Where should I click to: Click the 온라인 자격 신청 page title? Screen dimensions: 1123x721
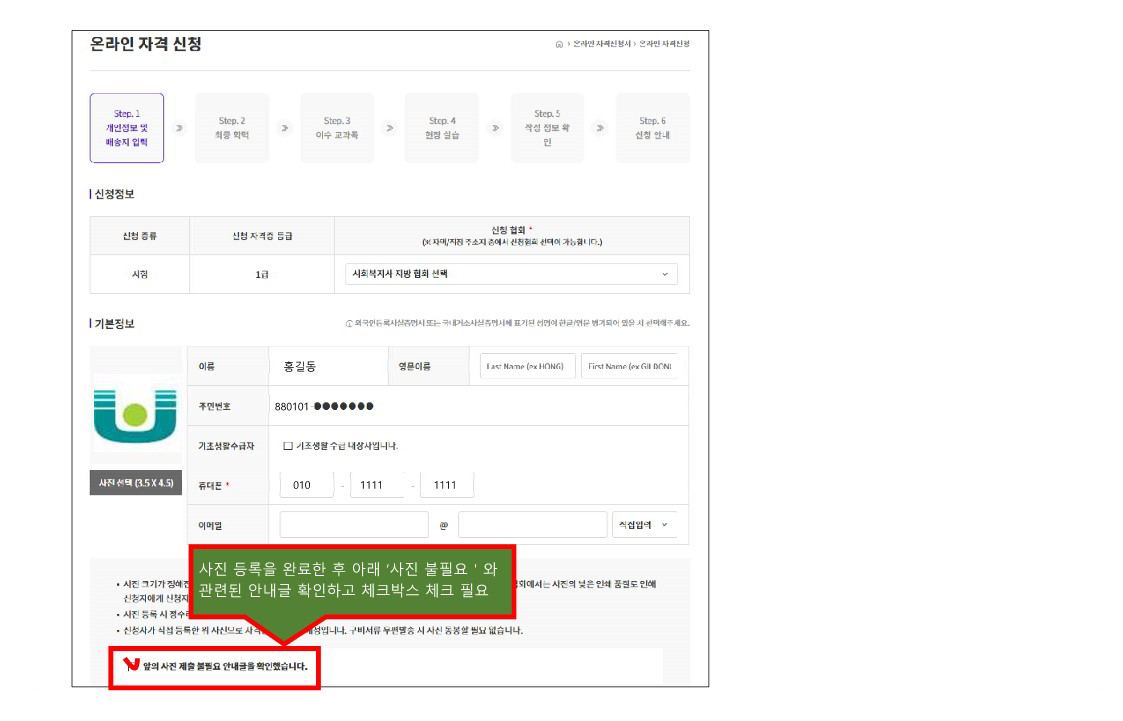(x=145, y=44)
